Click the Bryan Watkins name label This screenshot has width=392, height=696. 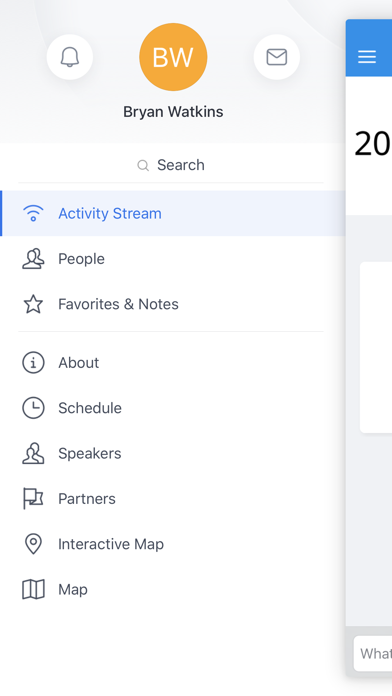pyautogui.click(x=173, y=112)
